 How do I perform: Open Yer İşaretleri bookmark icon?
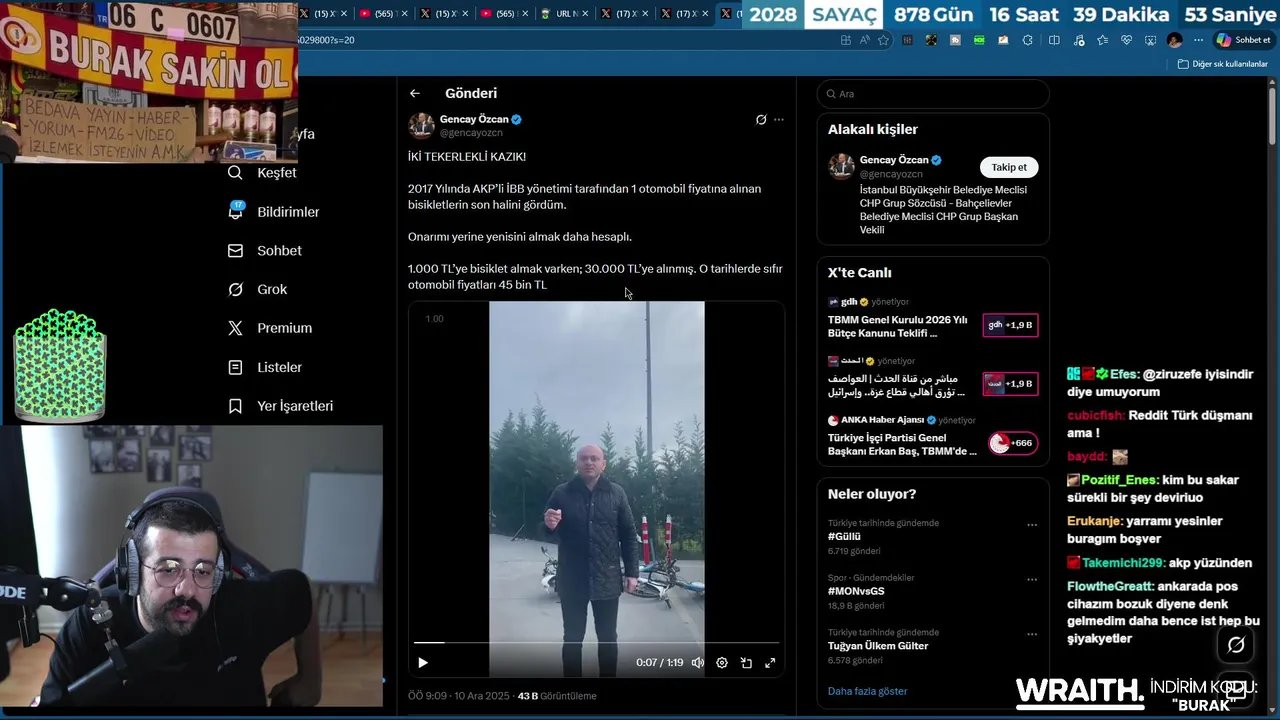pos(235,406)
